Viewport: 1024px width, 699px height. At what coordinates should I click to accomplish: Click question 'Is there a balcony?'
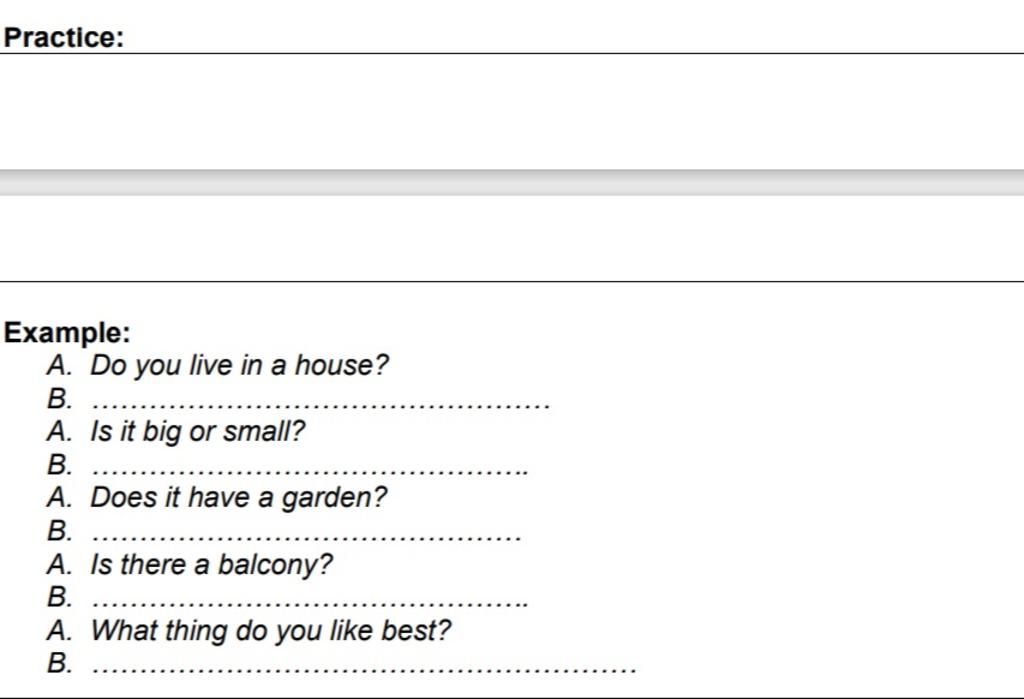coord(211,564)
